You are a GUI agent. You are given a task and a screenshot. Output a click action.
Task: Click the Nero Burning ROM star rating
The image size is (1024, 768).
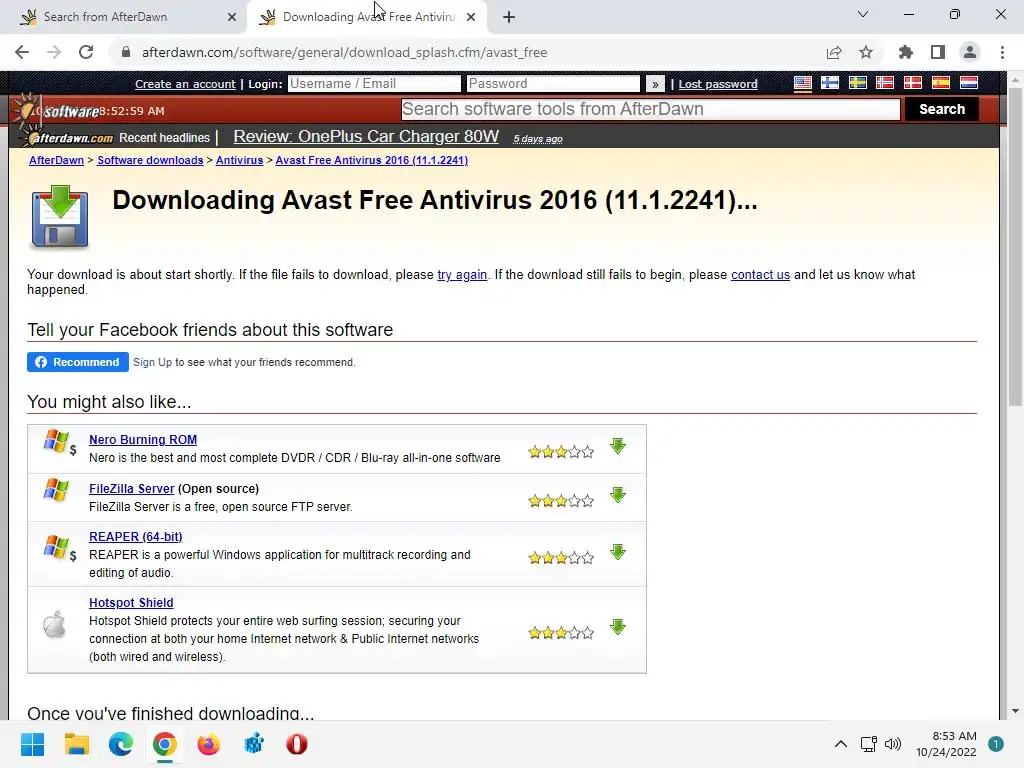tap(561, 452)
